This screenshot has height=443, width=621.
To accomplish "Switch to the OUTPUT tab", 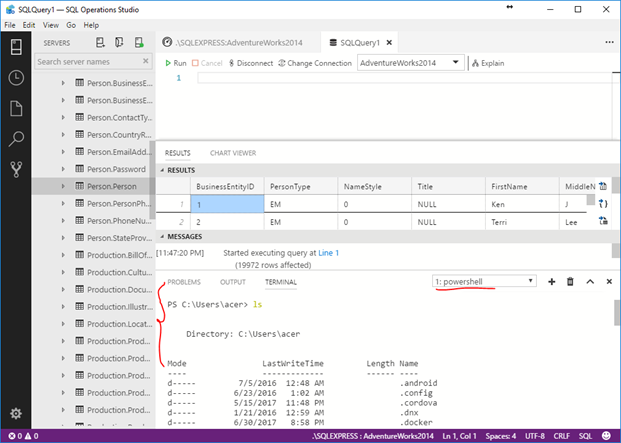I will (x=233, y=282).
